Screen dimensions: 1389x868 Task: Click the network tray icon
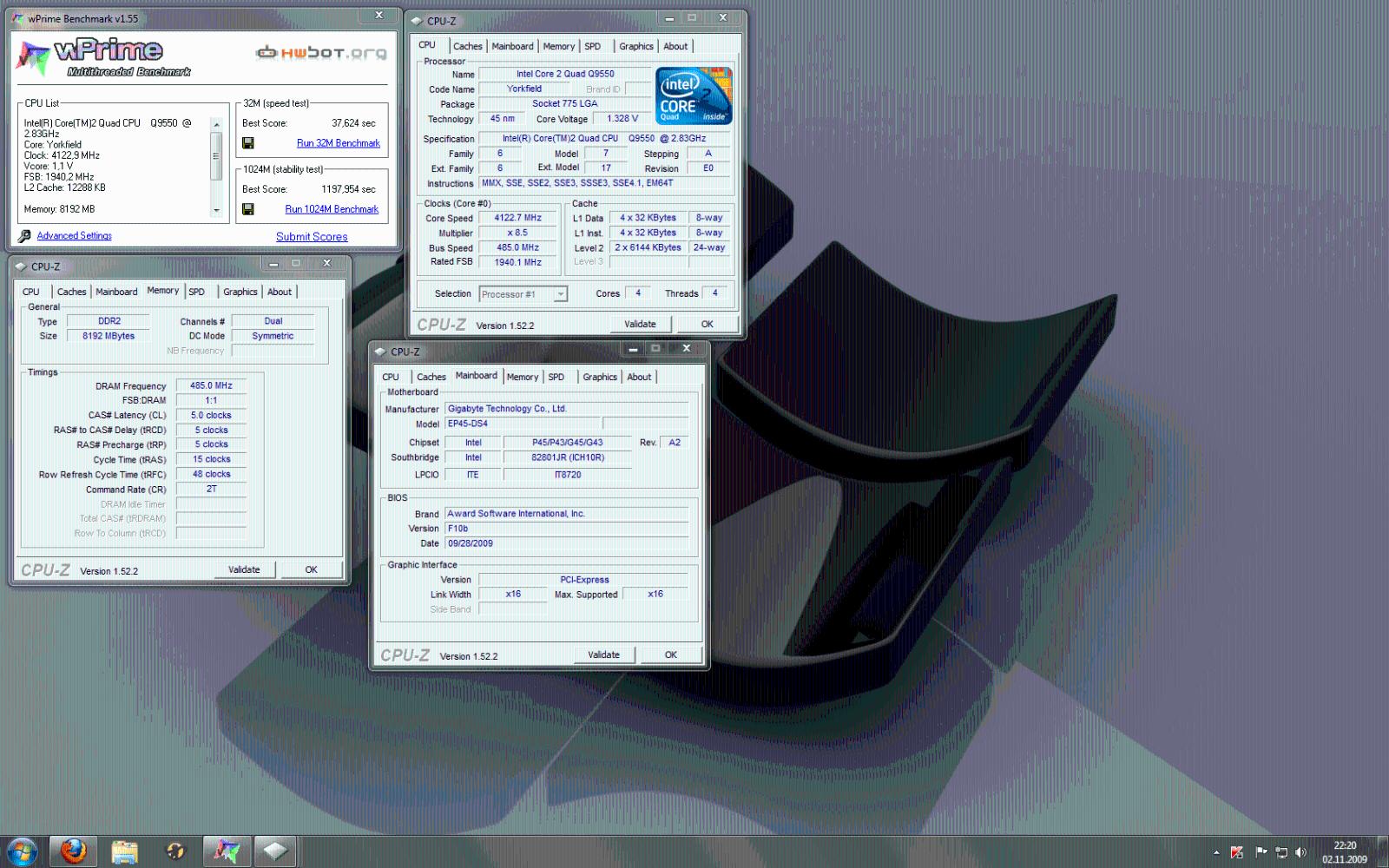1280,852
